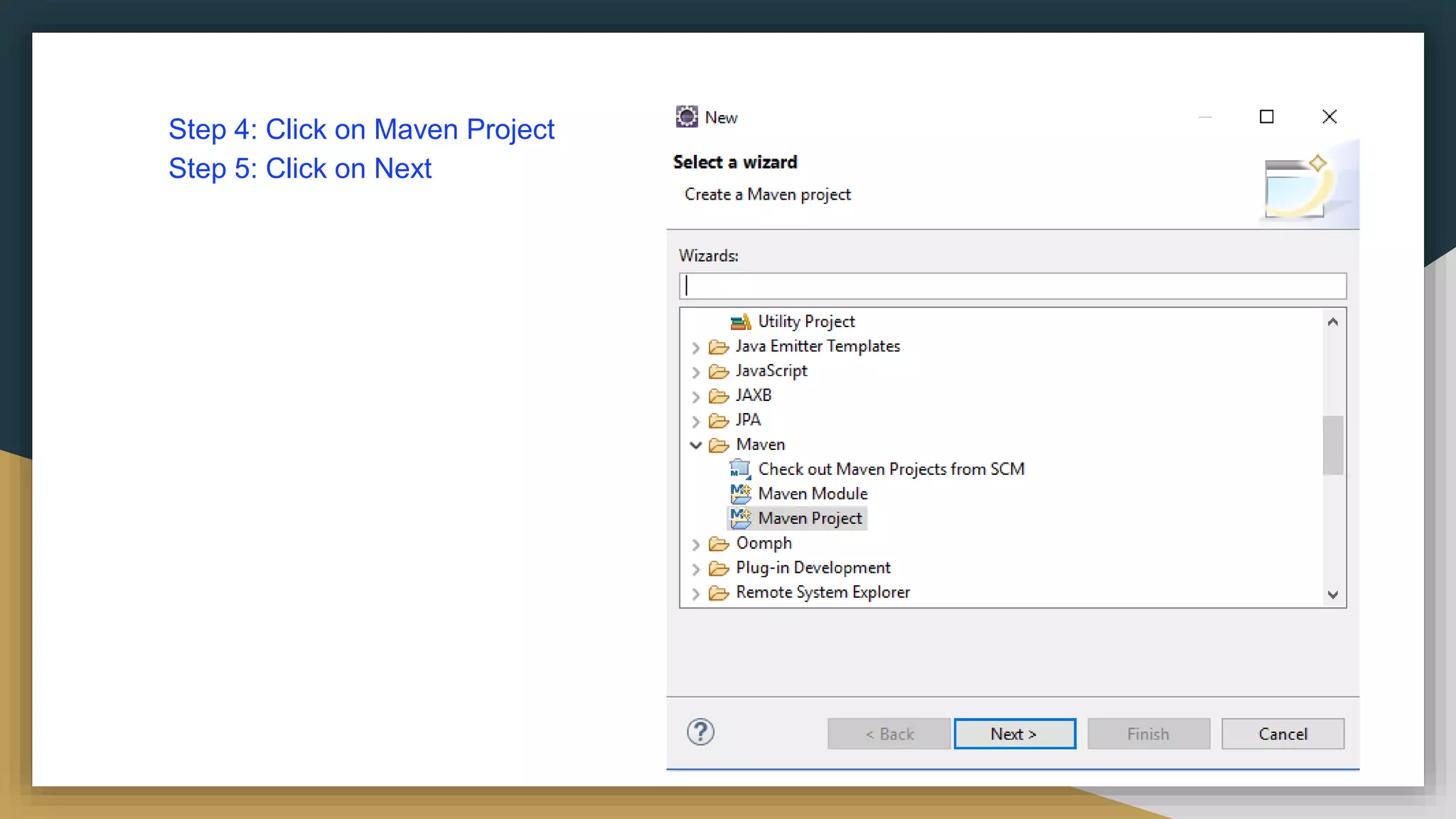Click the Maven Module wizard icon
The image size is (1456, 819).
(x=740, y=493)
